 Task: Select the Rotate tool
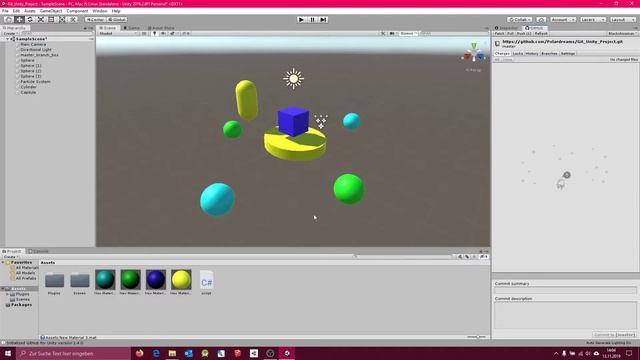click(x=30, y=20)
